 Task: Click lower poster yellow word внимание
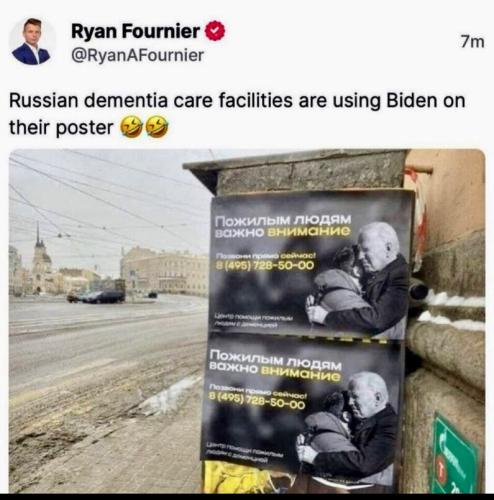click(301, 376)
